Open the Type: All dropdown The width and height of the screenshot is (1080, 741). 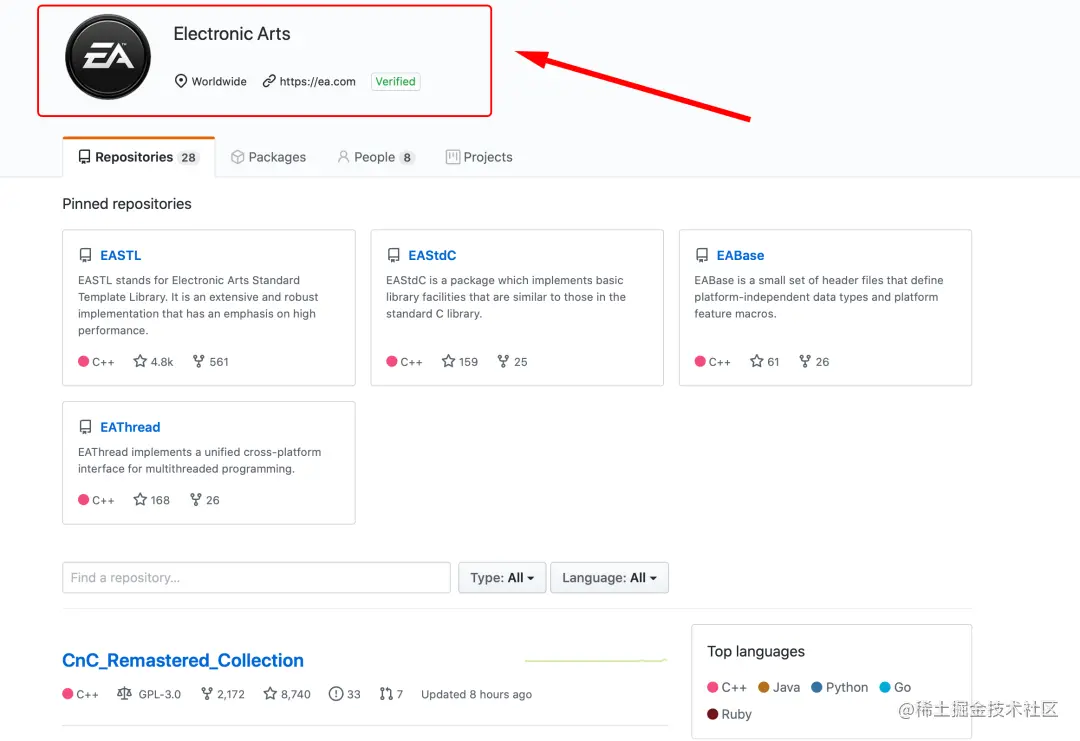[502, 578]
